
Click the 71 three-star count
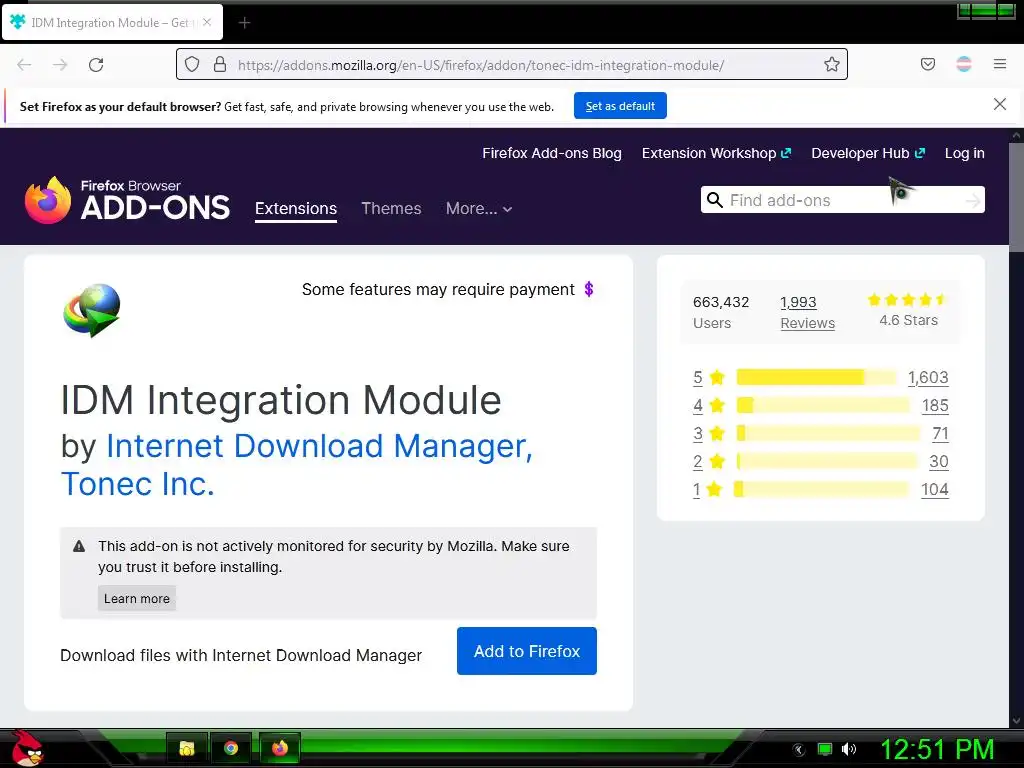click(x=940, y=434)
